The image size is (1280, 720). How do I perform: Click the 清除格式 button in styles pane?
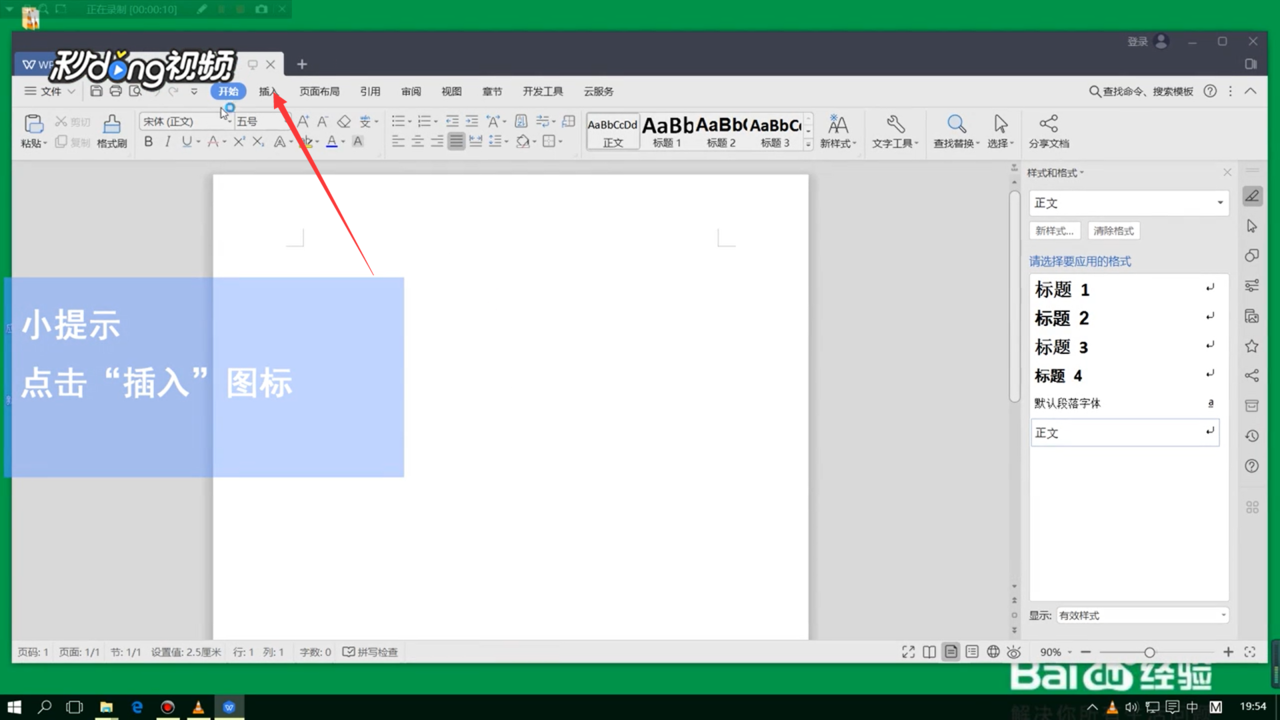pos(1114,231)
